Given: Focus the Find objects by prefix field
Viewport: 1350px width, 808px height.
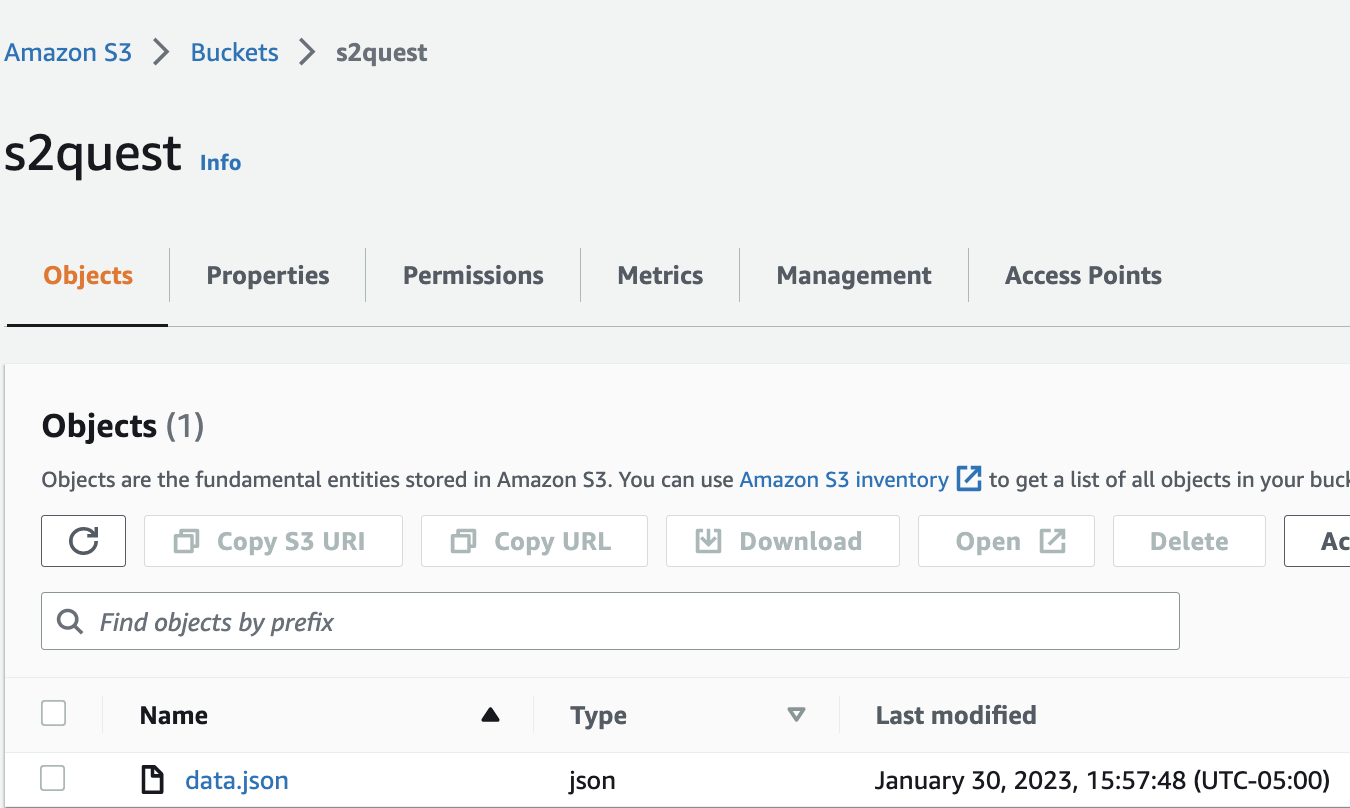Looking at the screenshot, I should pyautogui.click(x=610, y=622).
